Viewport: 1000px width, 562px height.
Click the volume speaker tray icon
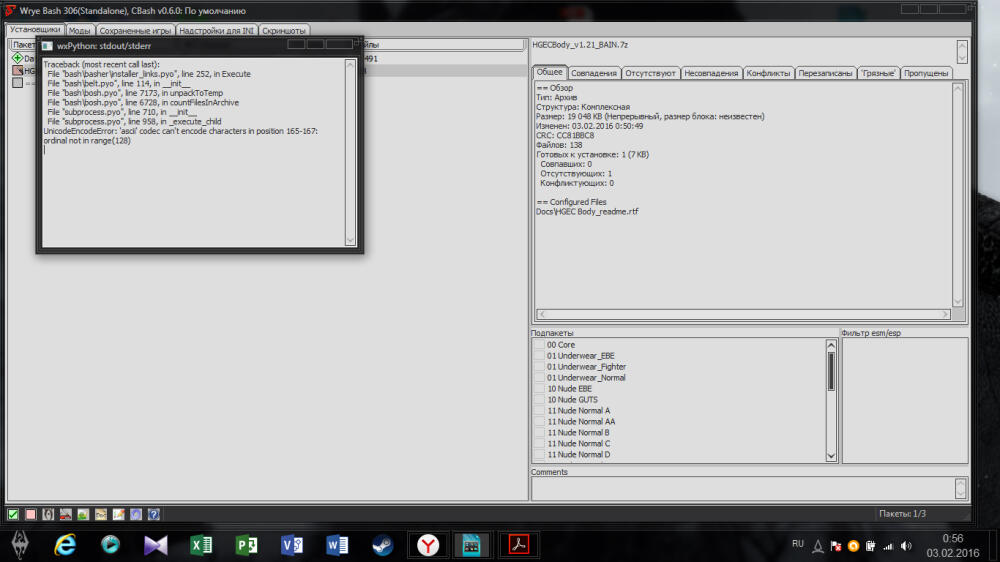(x=906, y=546)
